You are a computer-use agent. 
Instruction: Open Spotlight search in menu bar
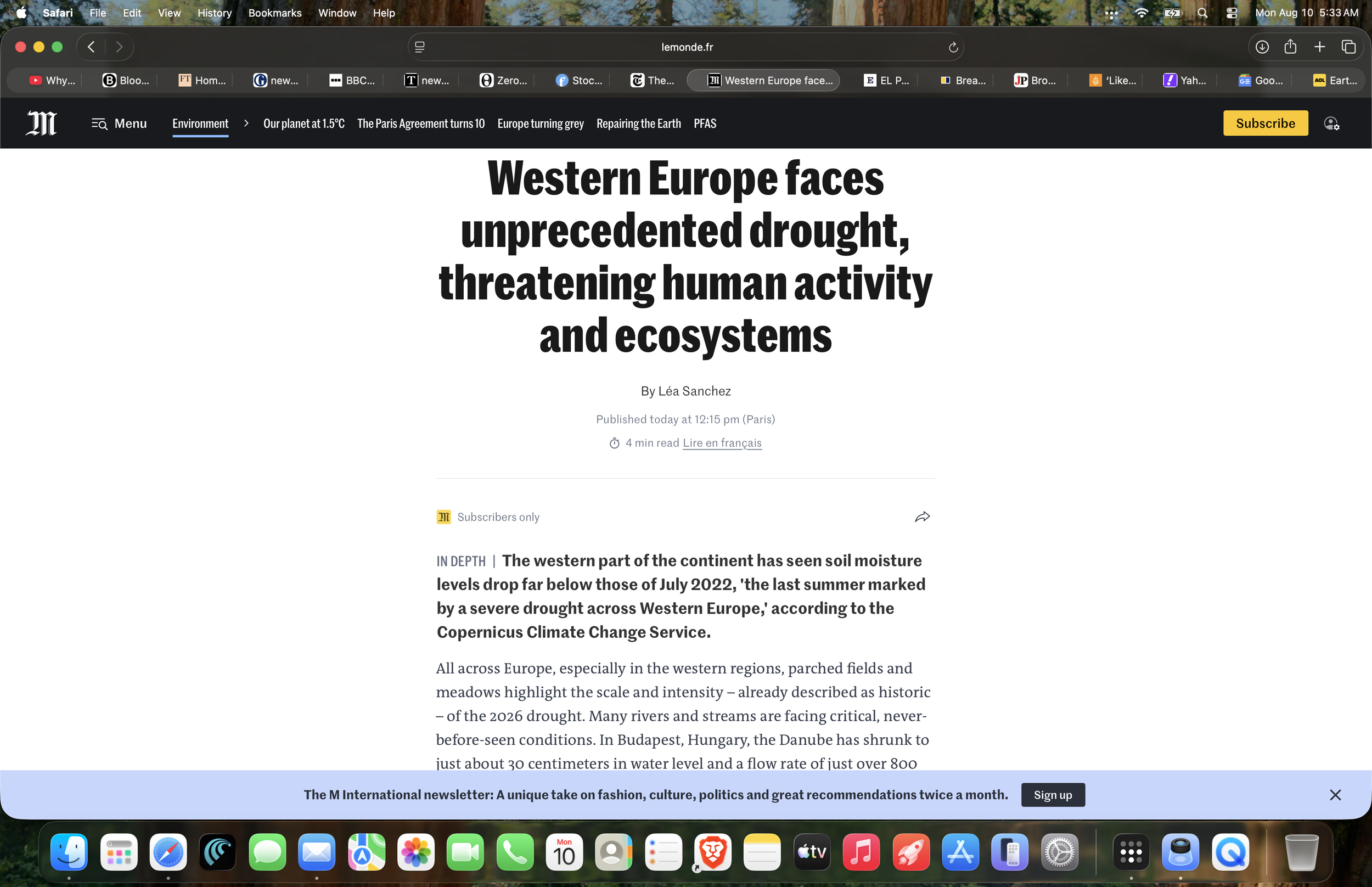coord(1202,13)
